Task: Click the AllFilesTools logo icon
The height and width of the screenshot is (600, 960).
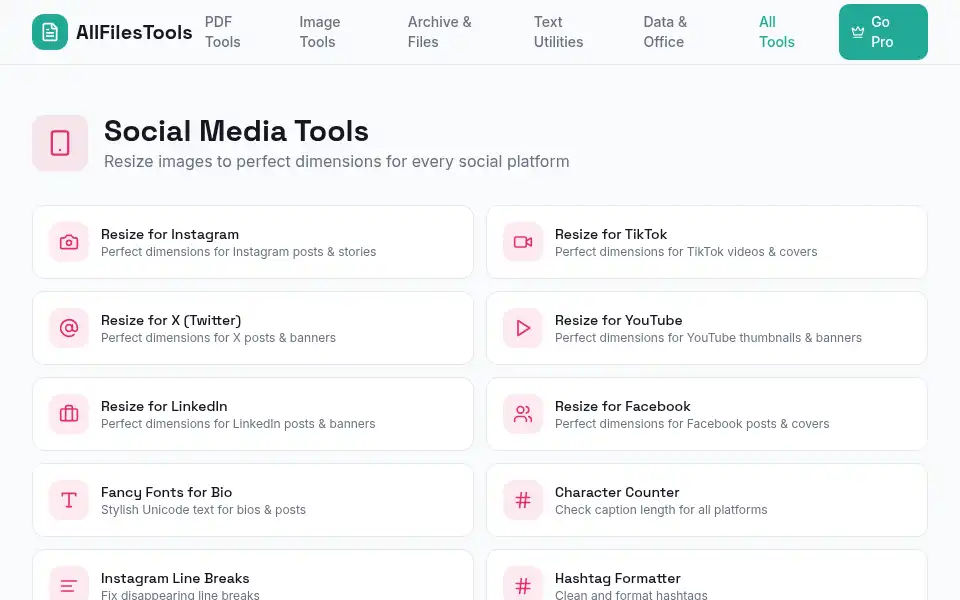Action: 50,32
